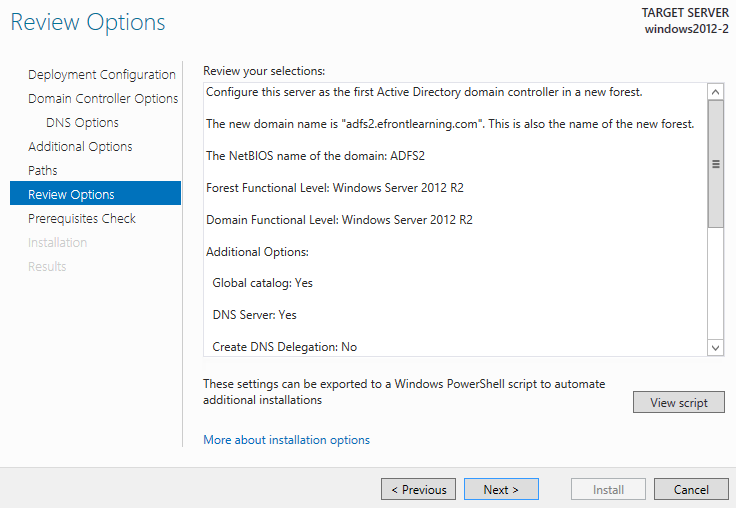Click the empty scrollbar track below the thumb
736x508 pixels.
pyautogui.click(x=715, y=284)
